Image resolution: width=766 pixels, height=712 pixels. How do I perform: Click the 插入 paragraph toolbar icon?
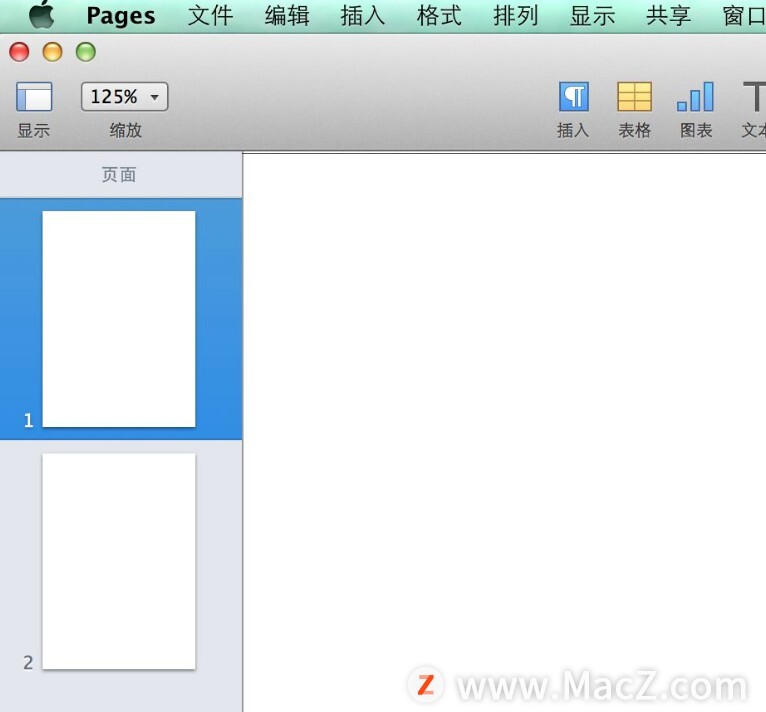[x=574, y=96]
